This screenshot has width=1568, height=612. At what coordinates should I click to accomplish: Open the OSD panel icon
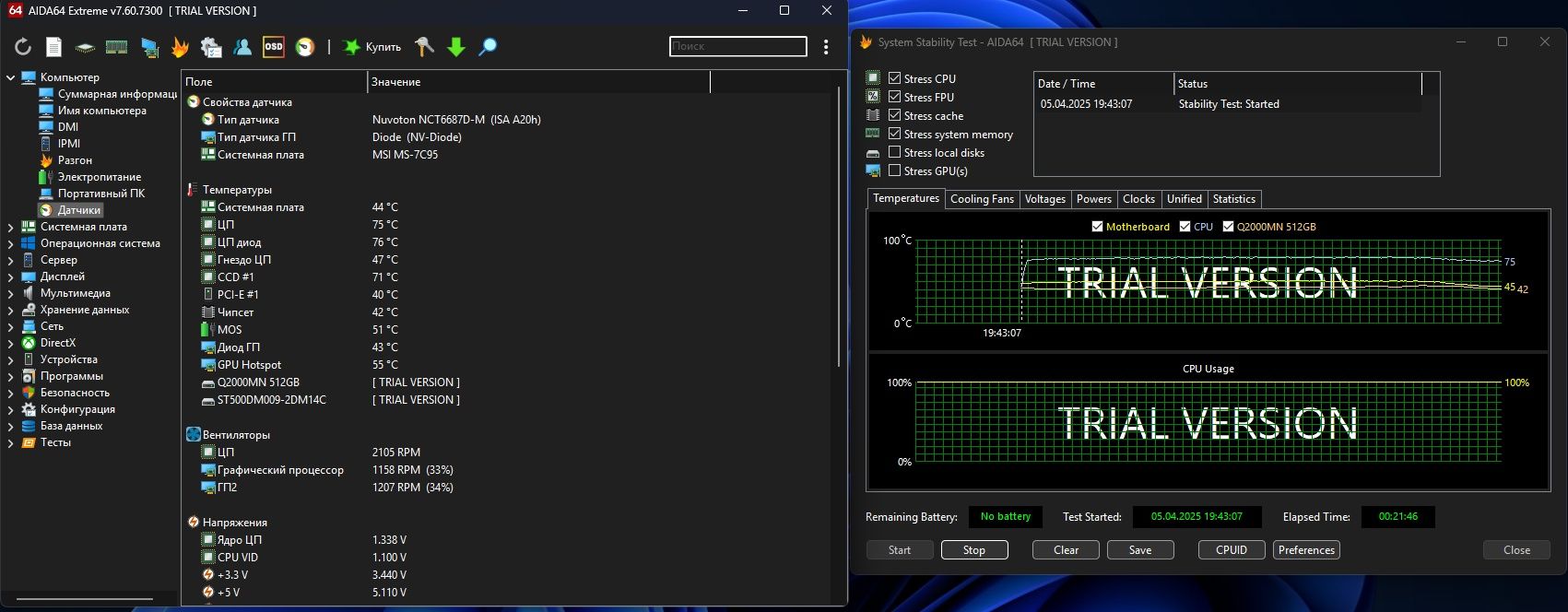coord(274,47)
